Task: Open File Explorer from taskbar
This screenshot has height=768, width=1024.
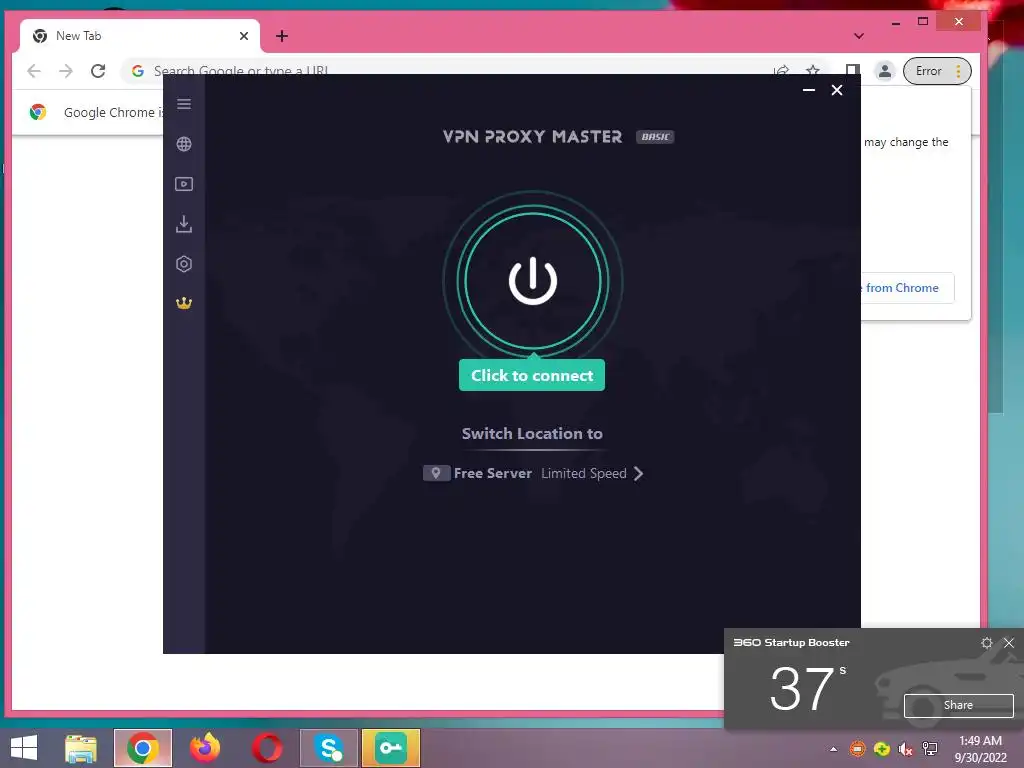Action: click(x=81, y=748)
